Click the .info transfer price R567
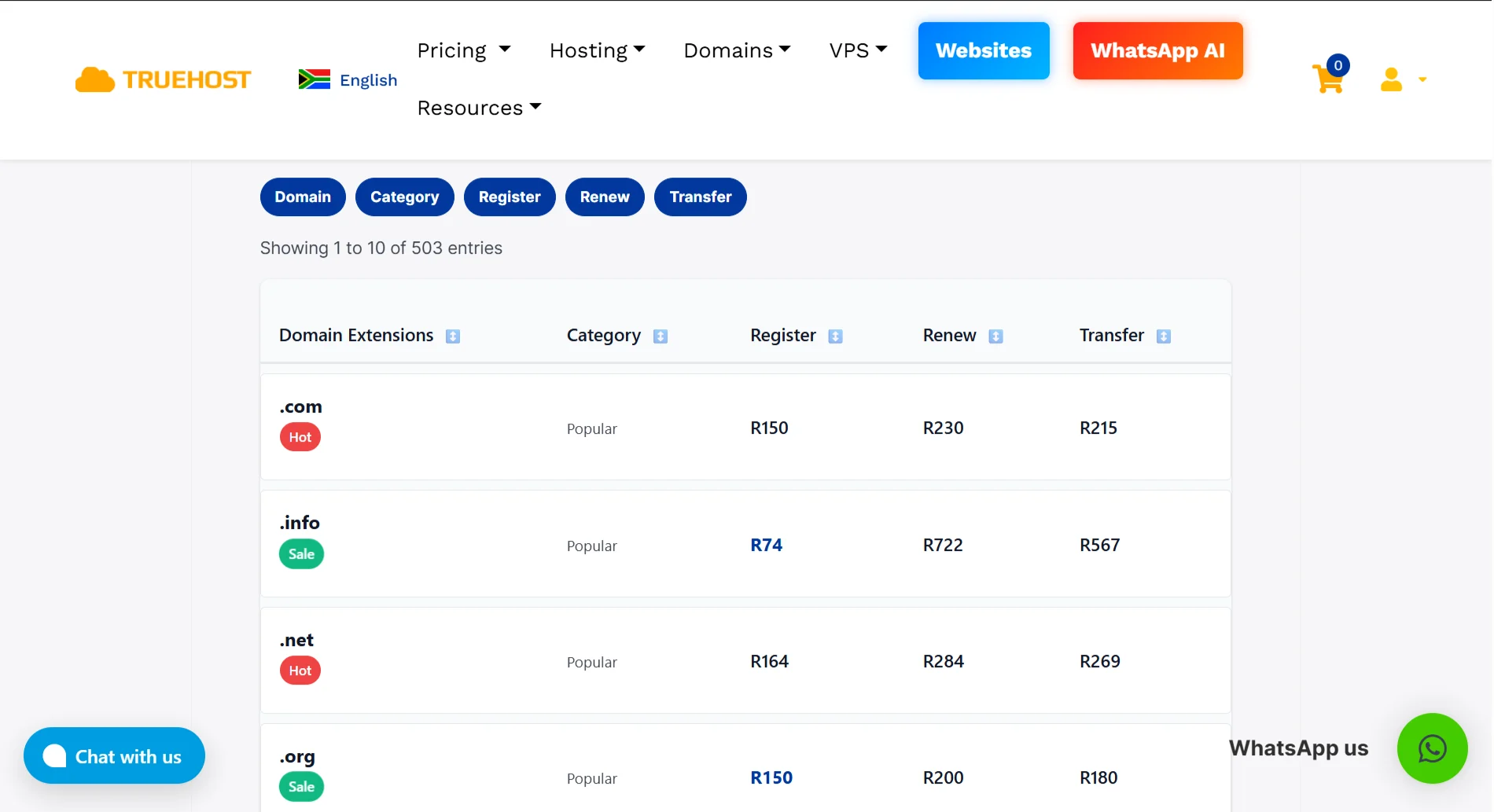 point(1099,545)
